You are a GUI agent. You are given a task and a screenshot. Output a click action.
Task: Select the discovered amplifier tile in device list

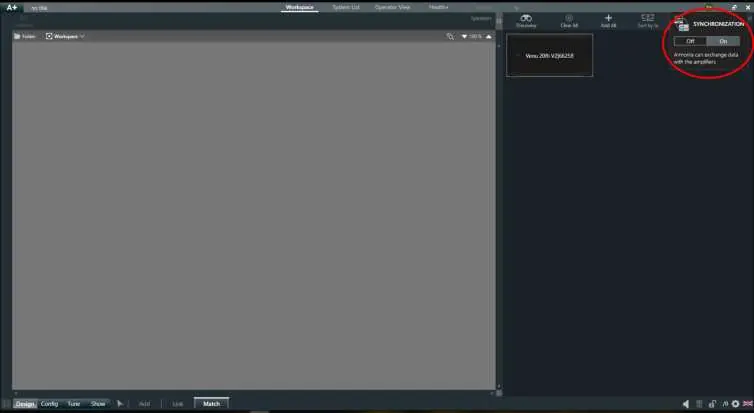(549, 55)
